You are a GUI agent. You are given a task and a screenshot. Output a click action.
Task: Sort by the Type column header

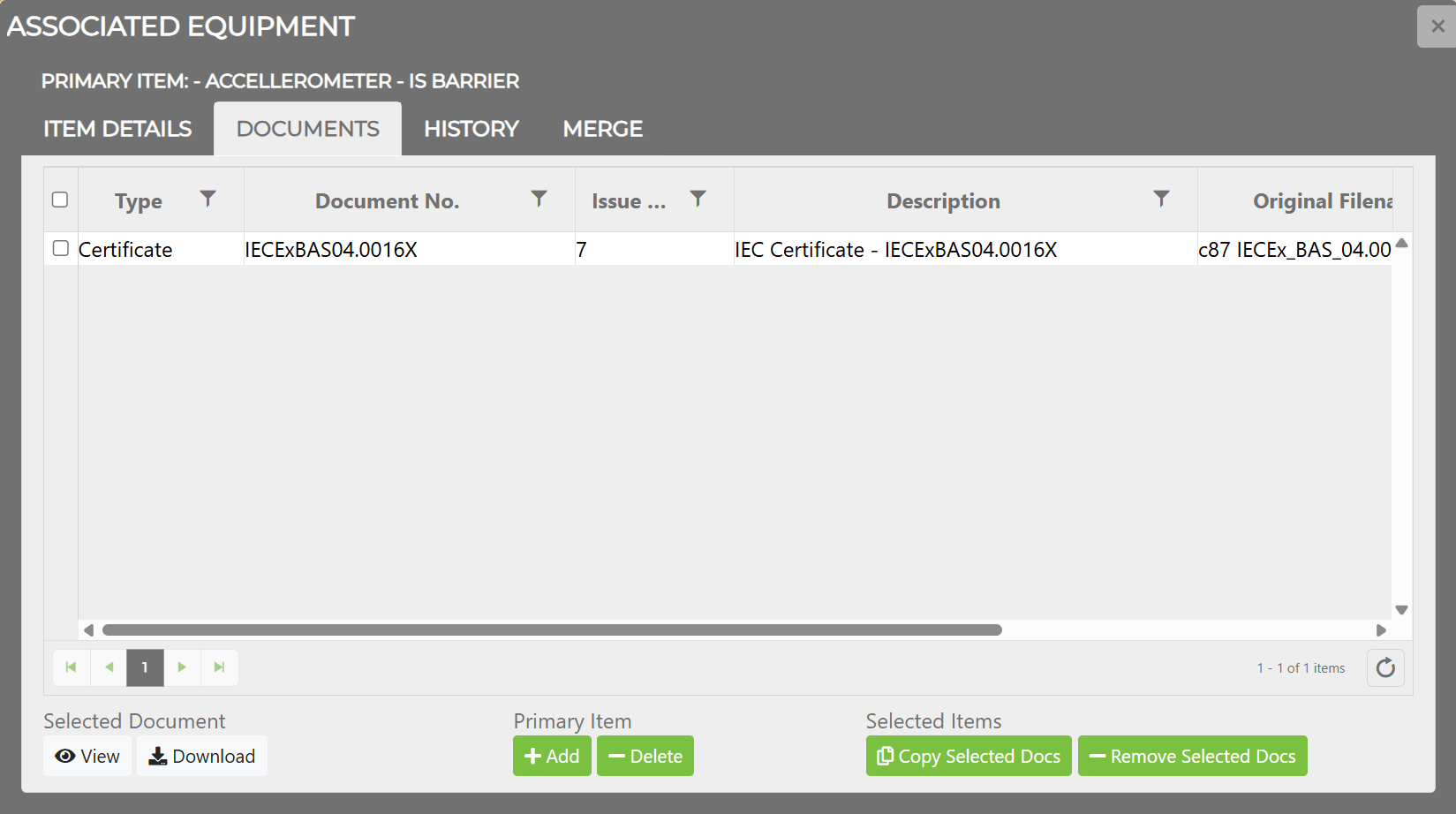click(139, 201)
